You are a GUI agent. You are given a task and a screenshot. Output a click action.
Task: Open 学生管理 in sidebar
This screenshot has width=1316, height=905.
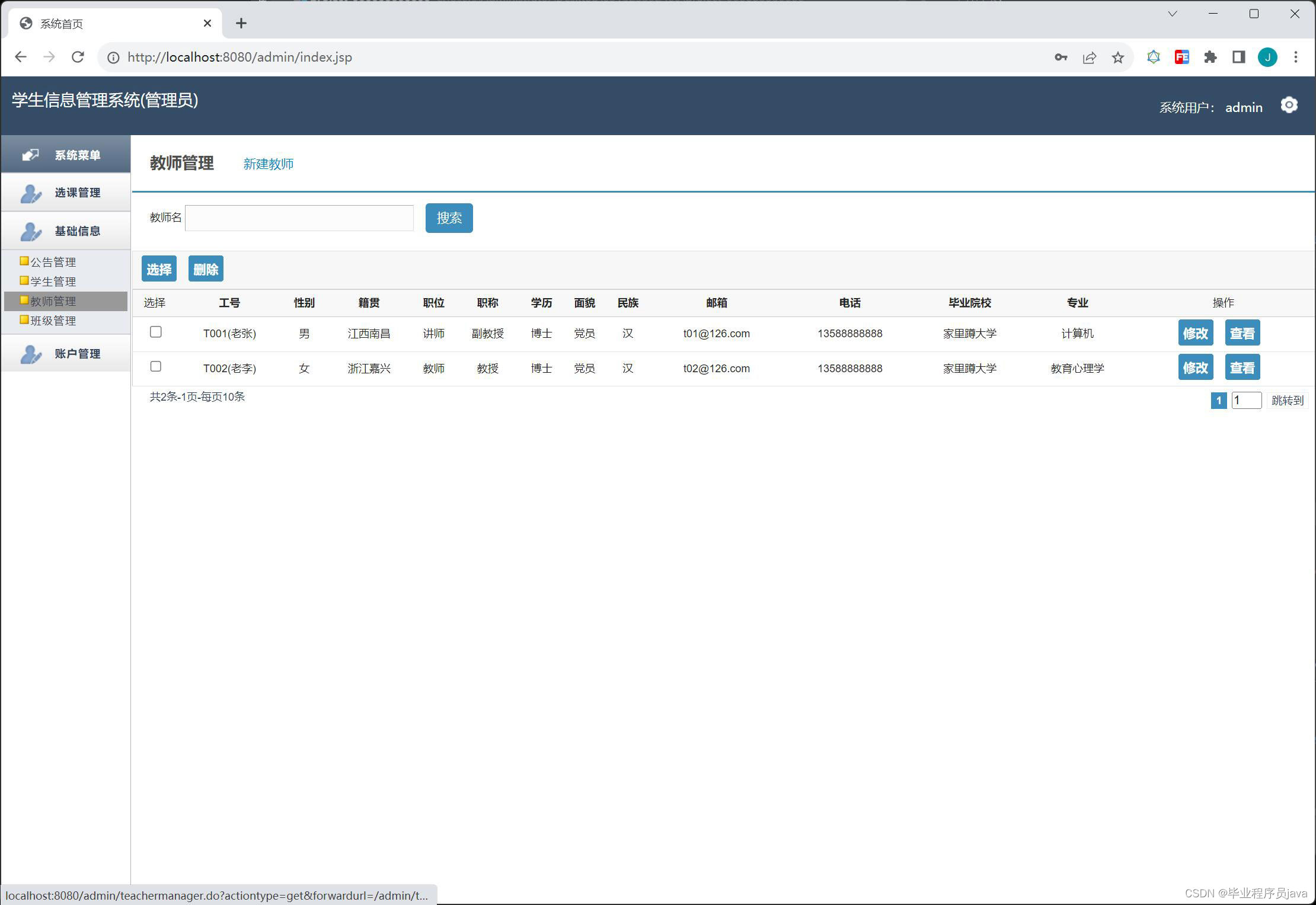pyautogui.click(x=53, y=282)
